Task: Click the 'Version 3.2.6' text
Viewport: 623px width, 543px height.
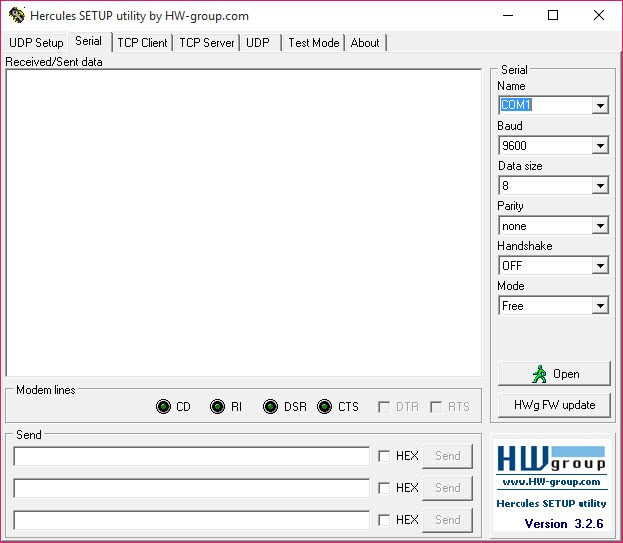Action: pos(564,524)
